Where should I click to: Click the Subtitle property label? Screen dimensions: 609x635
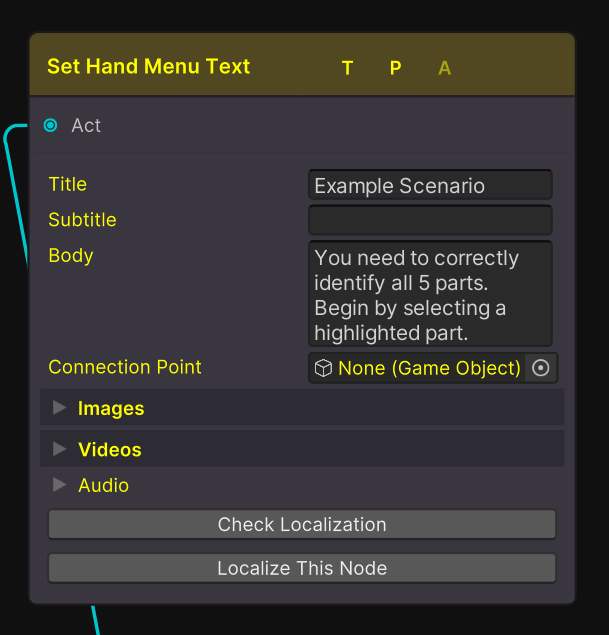(x=83, y=220)
